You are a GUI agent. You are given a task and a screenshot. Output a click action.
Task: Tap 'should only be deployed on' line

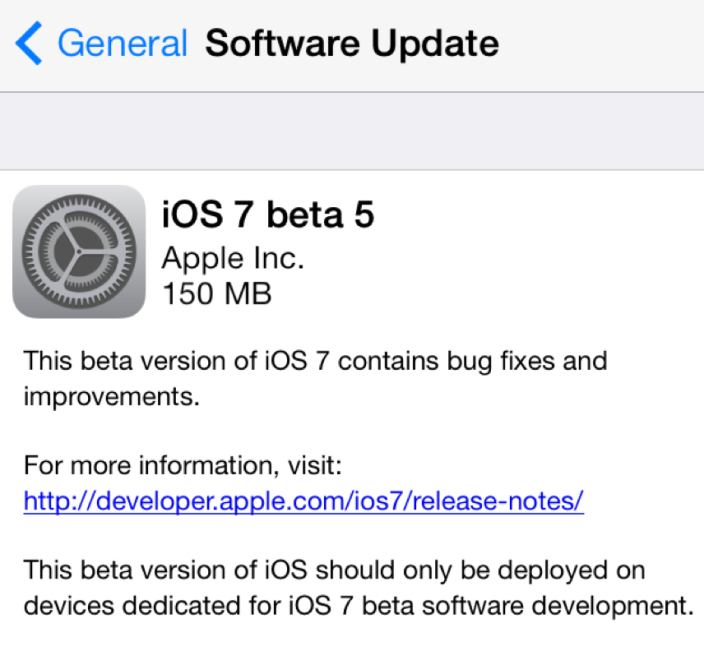[480, 570]
